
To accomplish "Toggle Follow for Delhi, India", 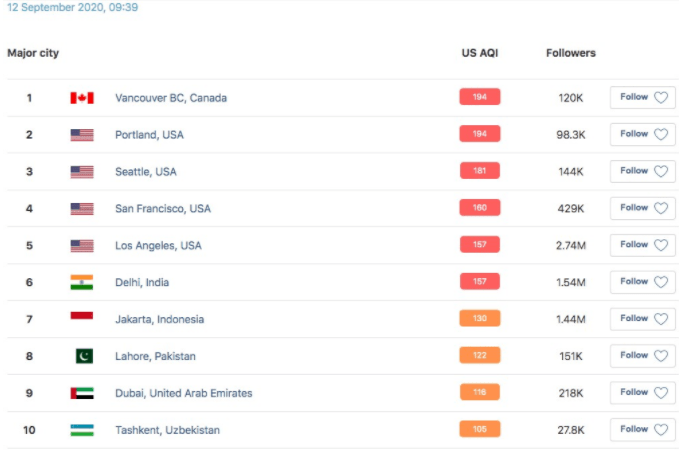I will (x=643, y=282).
